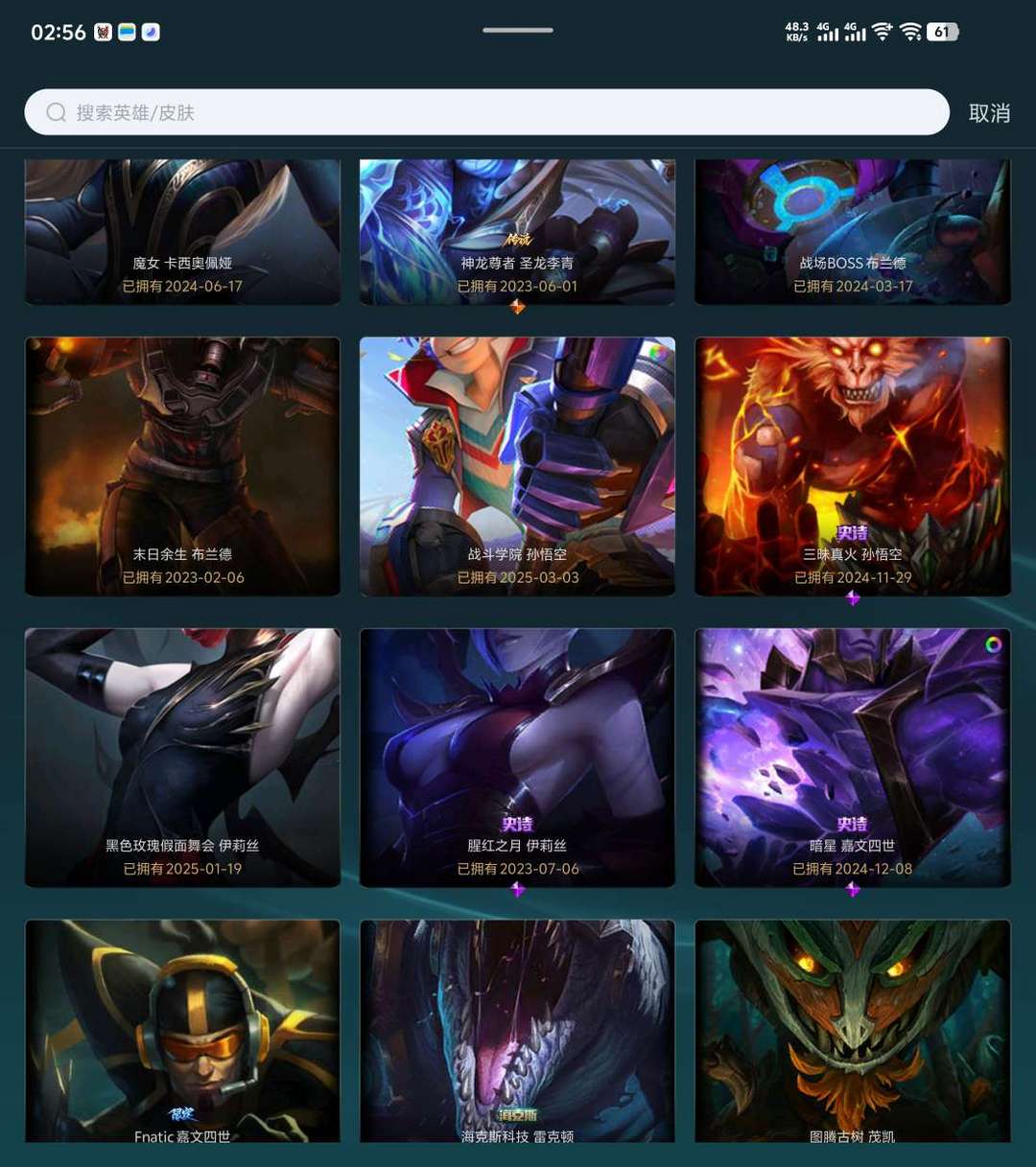This screenshot has width=1036, height=1167.
Task: Click the chroma color wheel on 暗星 嘉文四世
Action: (x=993, y=645)
